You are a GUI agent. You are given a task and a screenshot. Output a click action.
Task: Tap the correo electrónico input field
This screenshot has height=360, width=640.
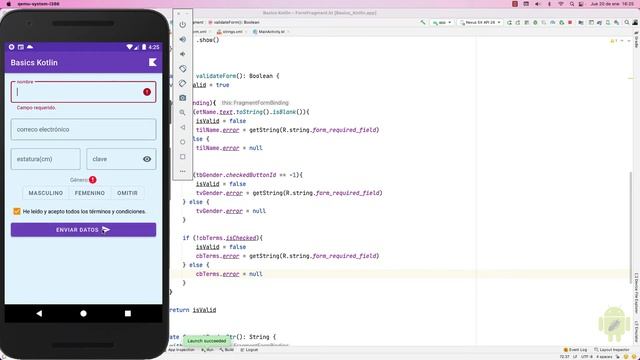[83, 129]
